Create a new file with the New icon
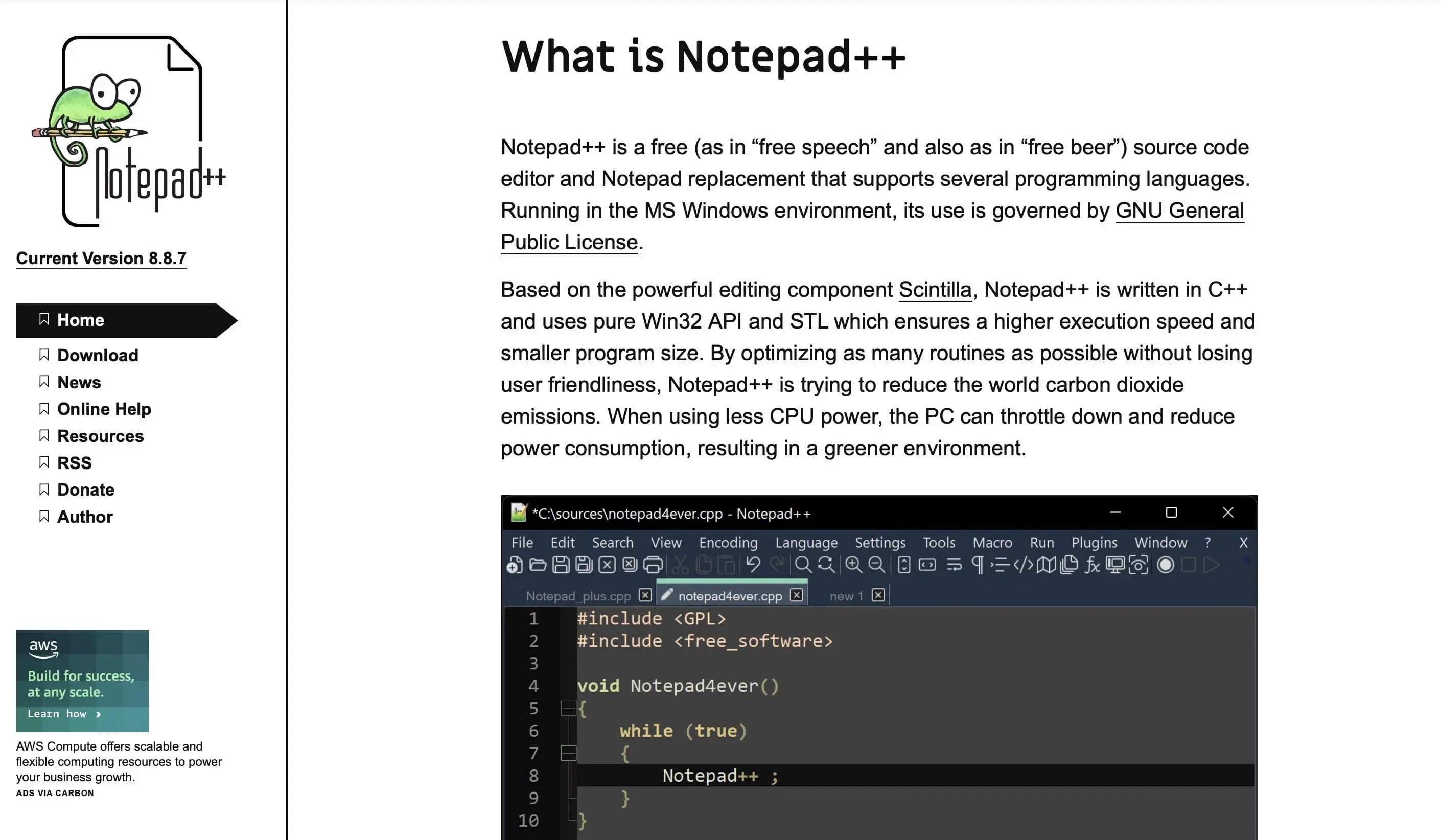The width and height of the screenshot is (1441, 840). coord(514,565)
